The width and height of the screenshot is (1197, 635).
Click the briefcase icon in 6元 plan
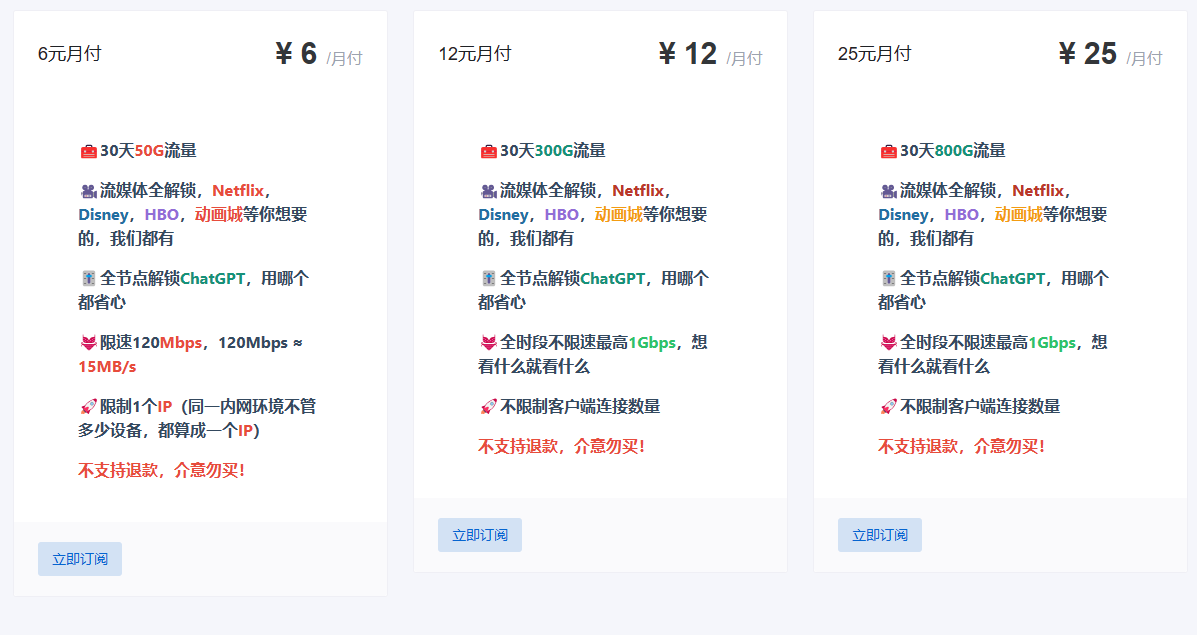coord(88,152)
